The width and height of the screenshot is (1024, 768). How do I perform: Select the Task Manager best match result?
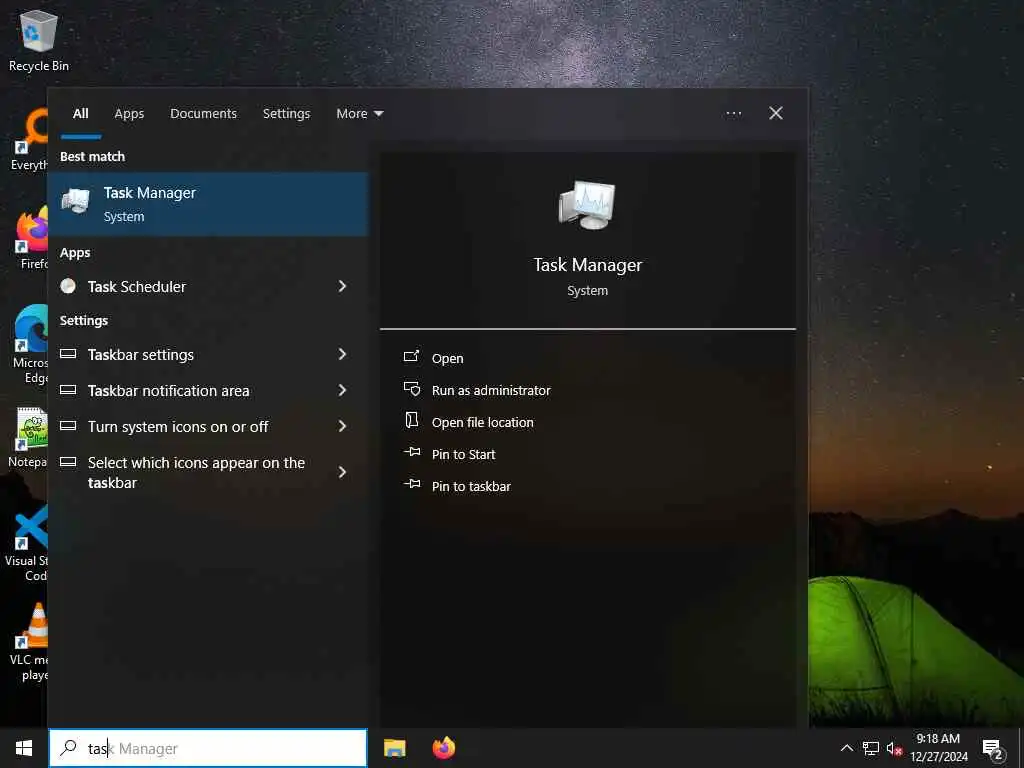point(208,204)
